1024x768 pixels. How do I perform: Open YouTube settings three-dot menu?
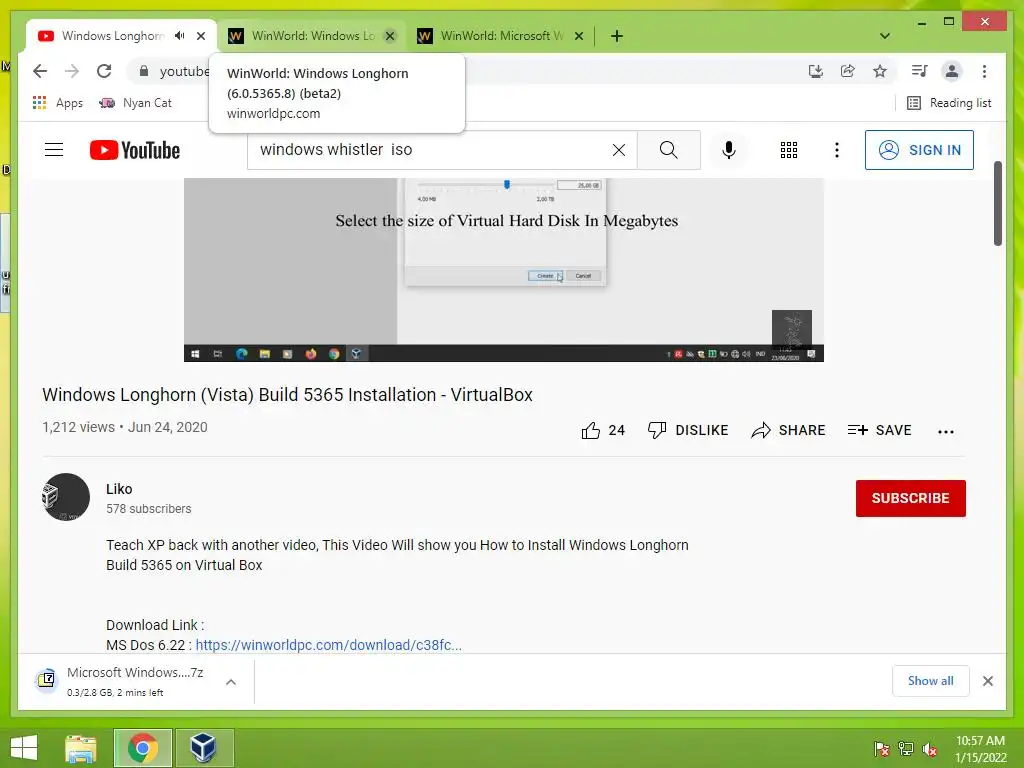point(837,150)
